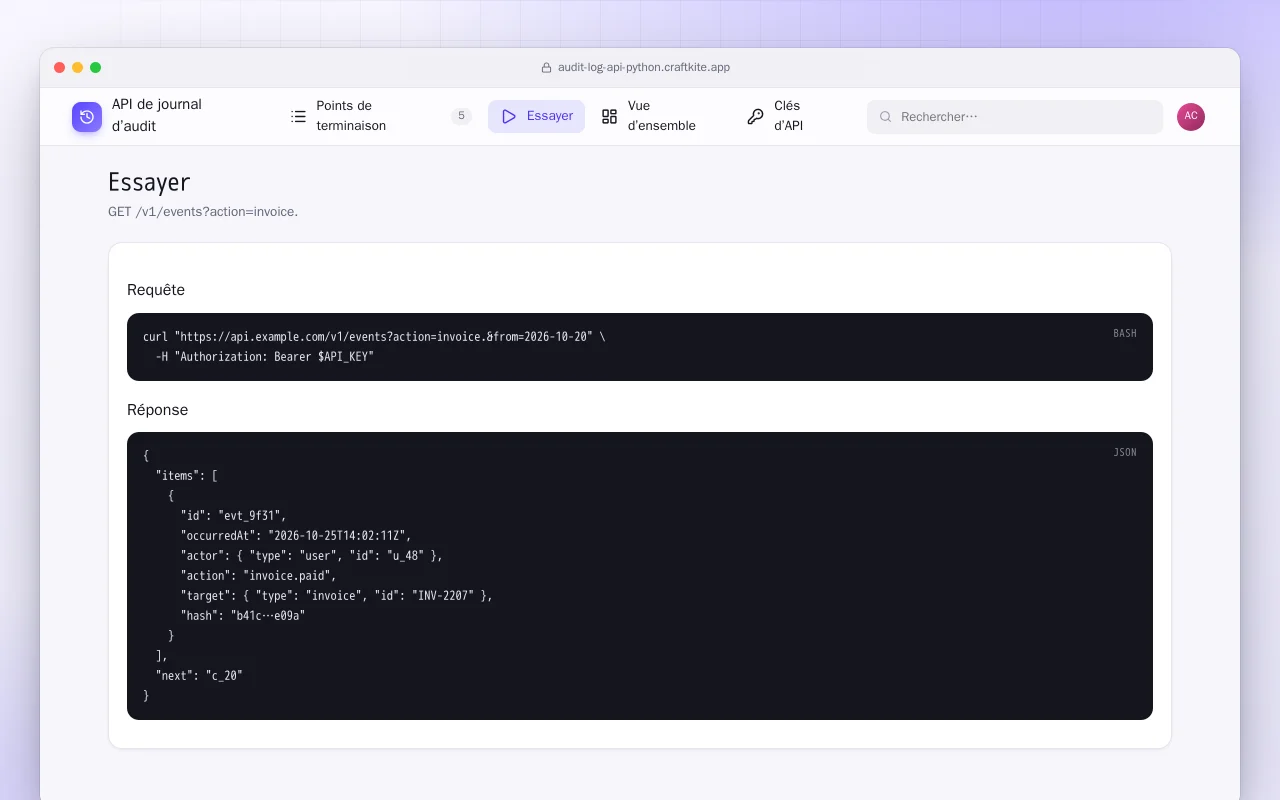Click the occurredAt timestamp line
The image size is (1280, 800).
[x=296, y=536]
